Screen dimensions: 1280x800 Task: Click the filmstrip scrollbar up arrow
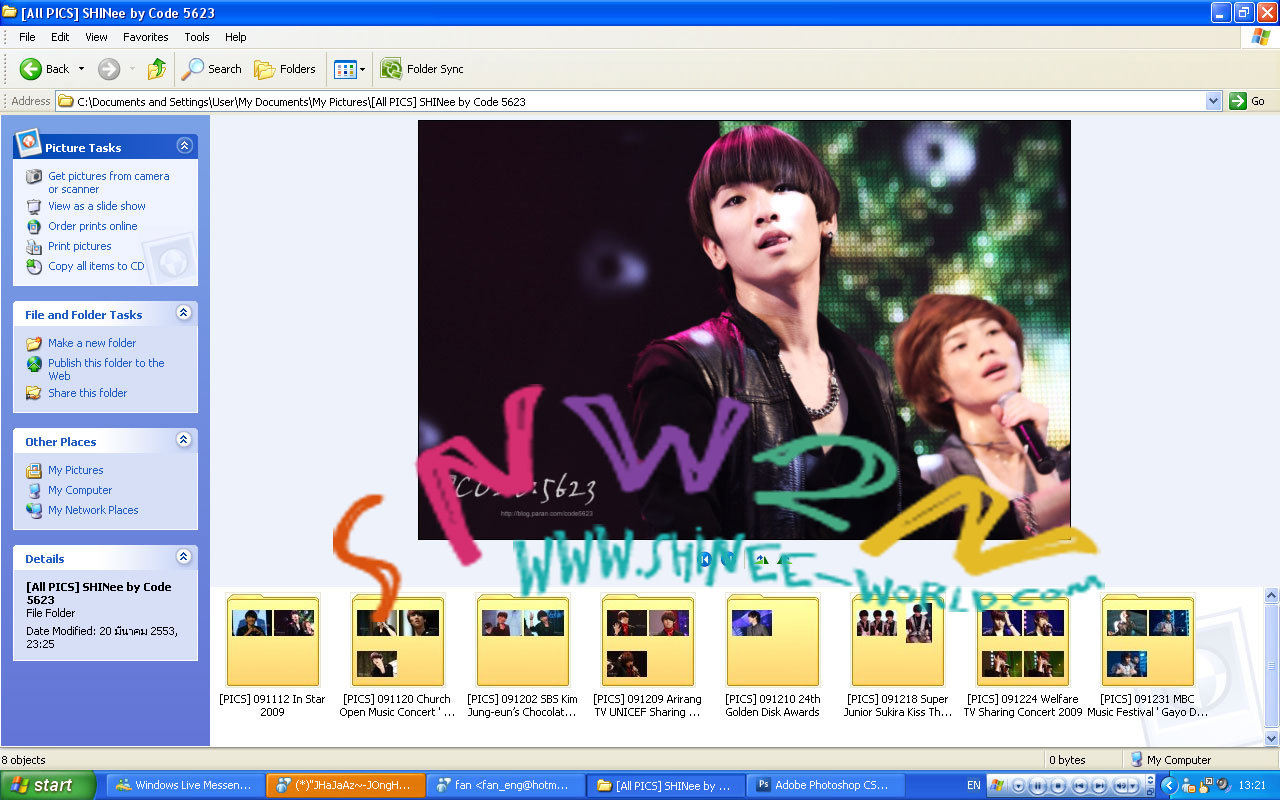pos(1272,595)
